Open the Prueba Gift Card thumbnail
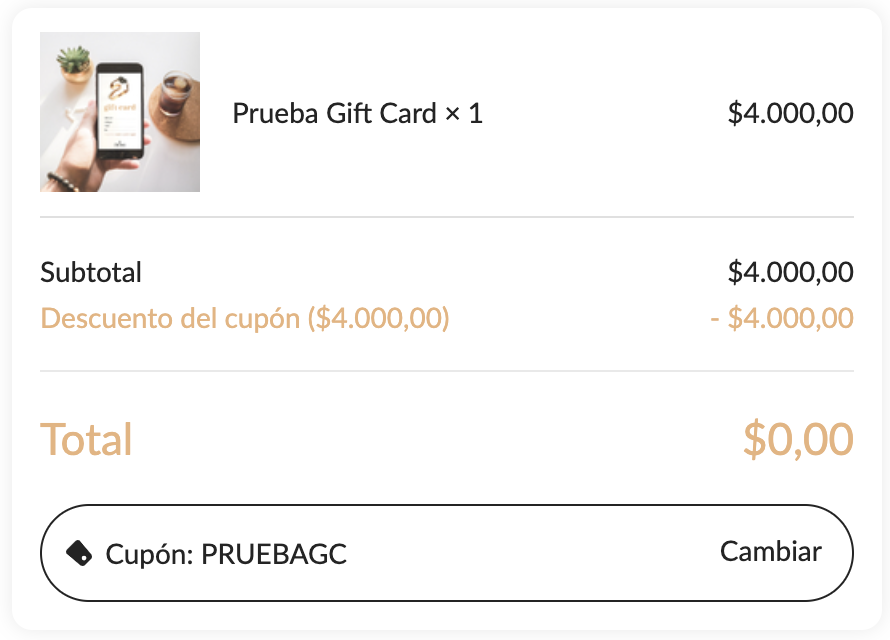The width and height of the screenshot is (890, 640). point(120,112)
